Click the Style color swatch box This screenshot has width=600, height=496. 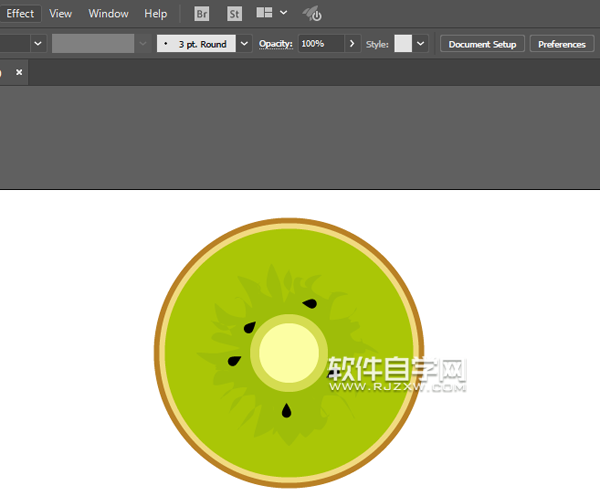coord(403,44)
